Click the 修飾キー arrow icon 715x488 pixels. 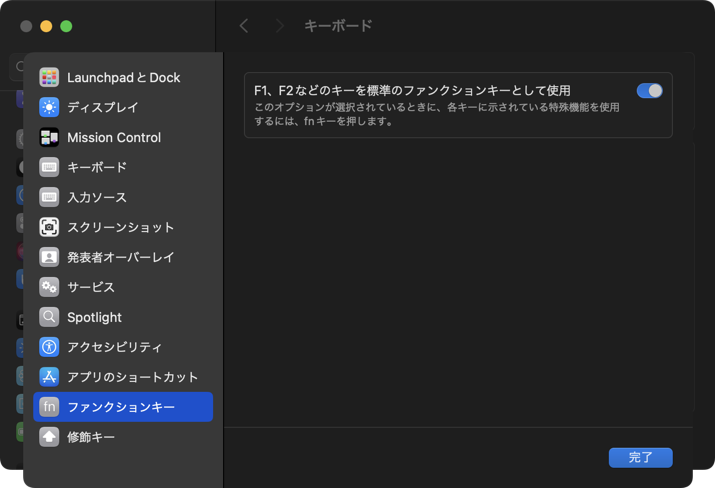[x=49, y=437]
